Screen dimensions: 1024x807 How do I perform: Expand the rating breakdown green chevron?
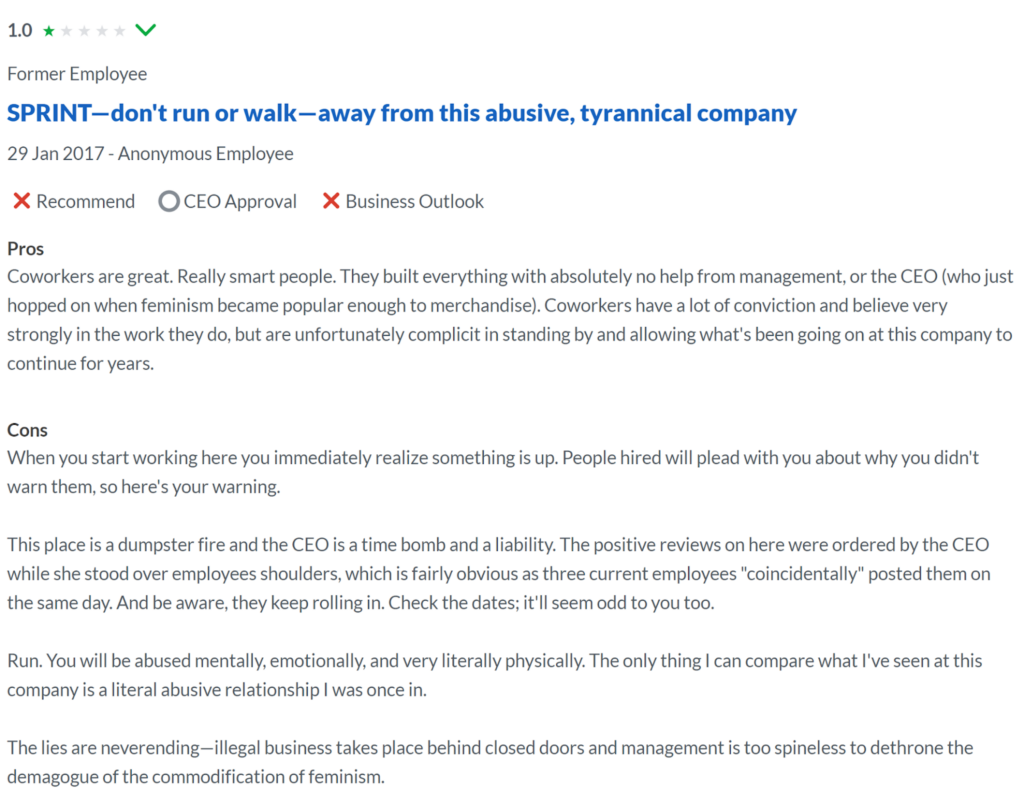tap(146, 30)
